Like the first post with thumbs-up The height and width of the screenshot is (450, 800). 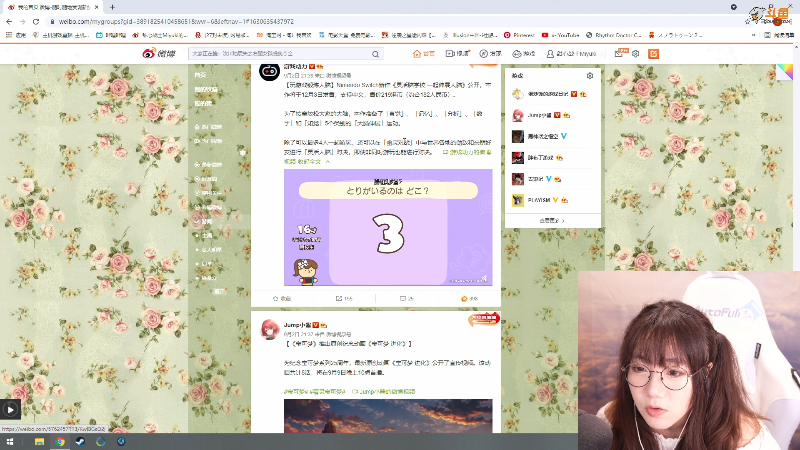point(469,298)
